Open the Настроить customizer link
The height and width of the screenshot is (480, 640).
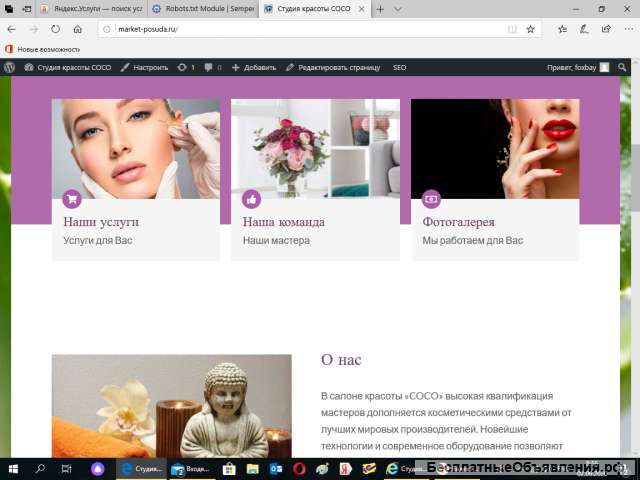144,67
